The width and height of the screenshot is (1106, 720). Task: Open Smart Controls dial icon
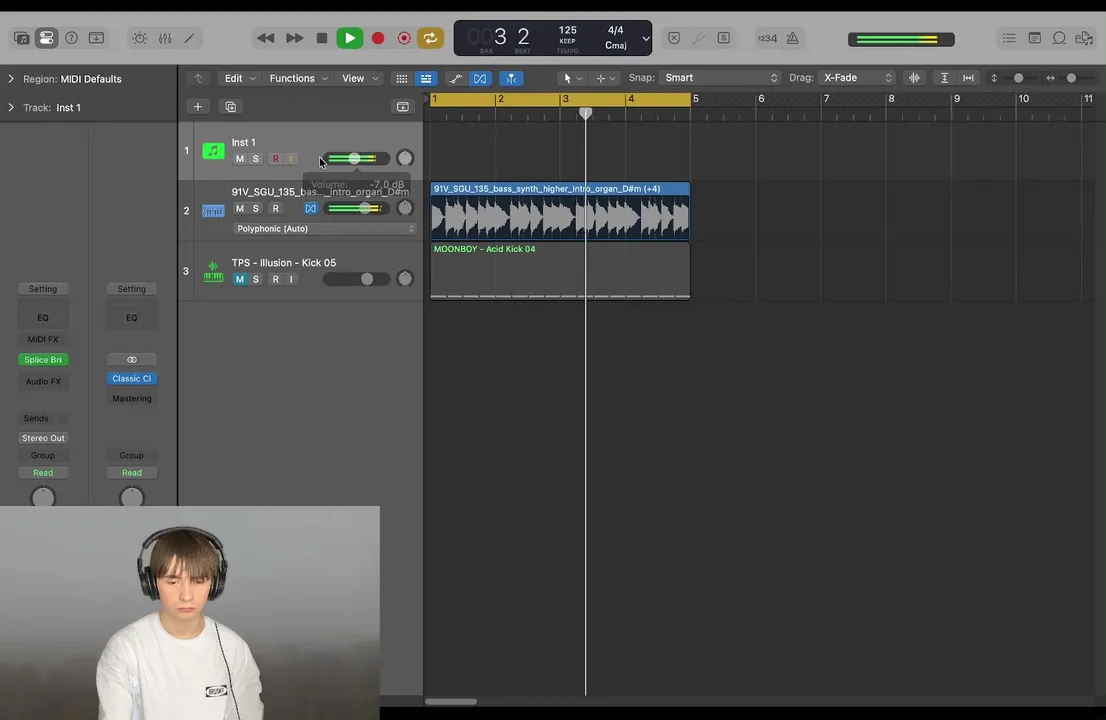pyautogui.click(x=140, y=38)
